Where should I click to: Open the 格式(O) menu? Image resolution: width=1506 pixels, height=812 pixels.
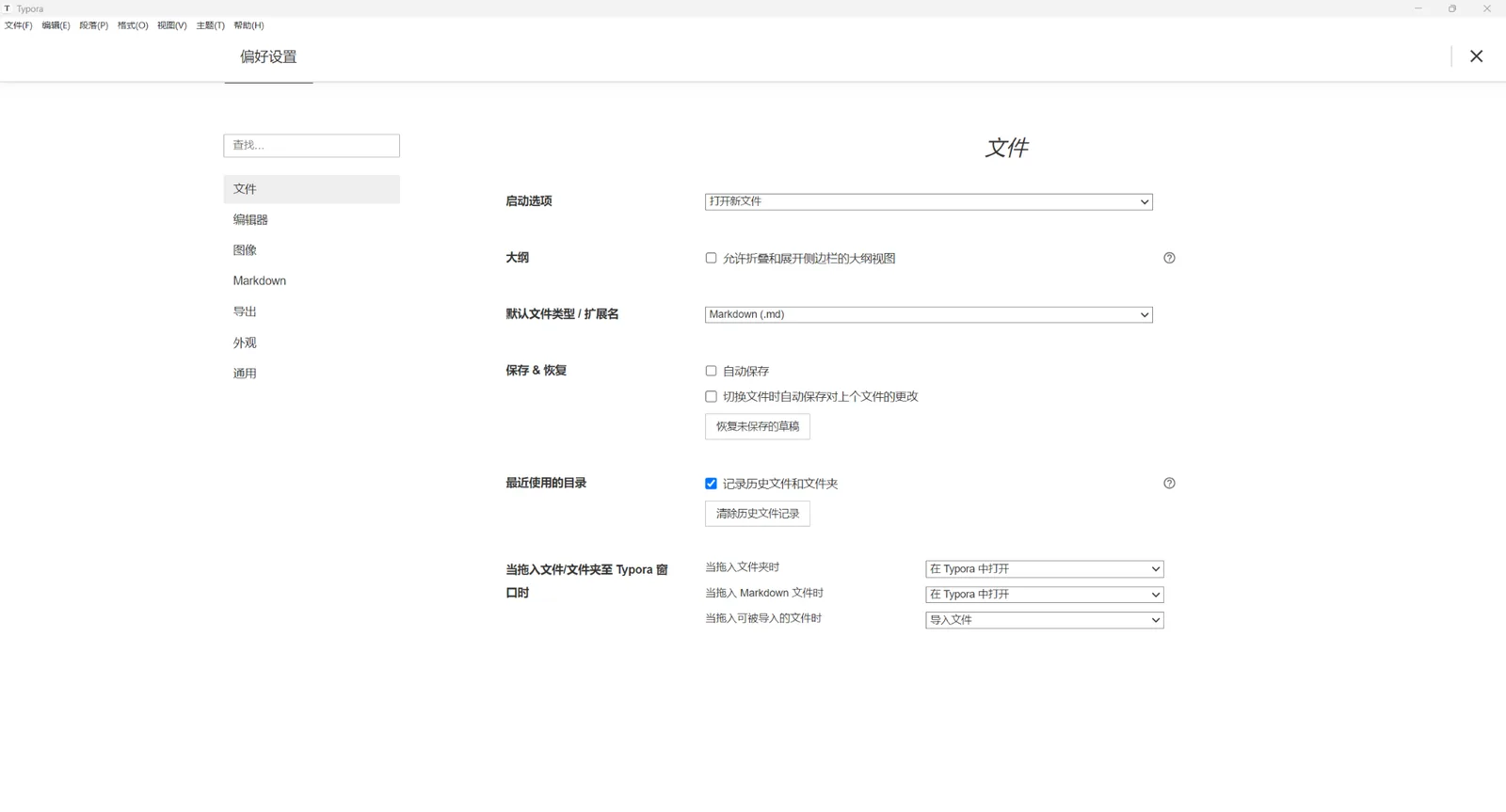point(133,25)
